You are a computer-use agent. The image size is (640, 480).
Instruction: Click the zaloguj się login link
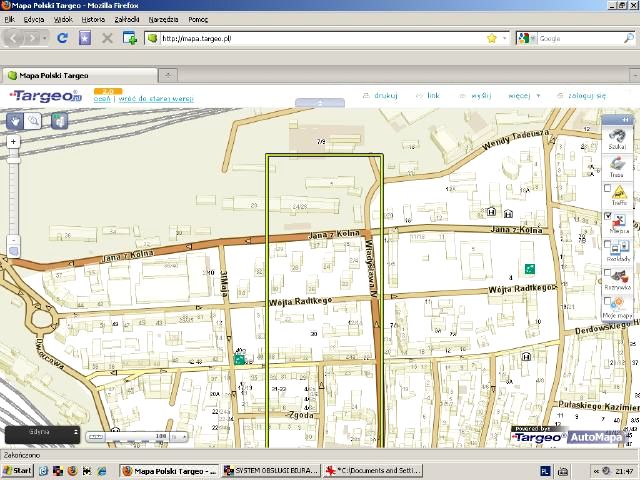pyautogui.click(x=582, y=96)
